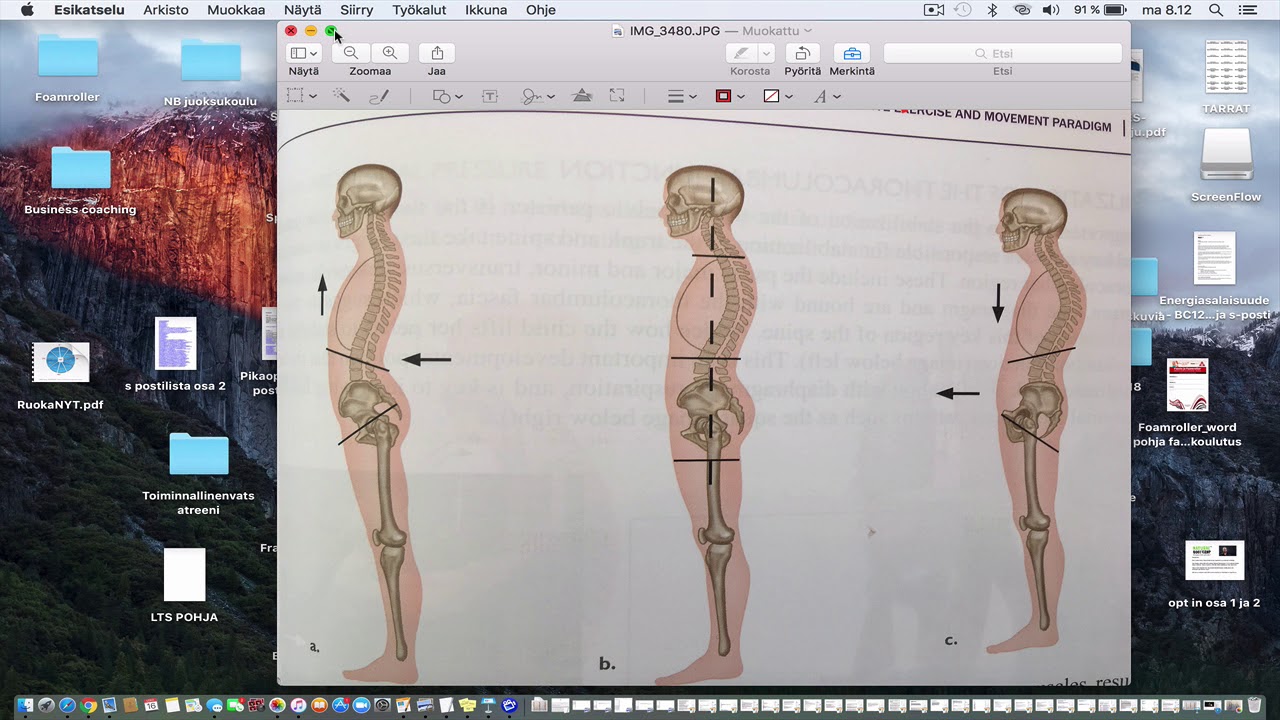Open the line thickness style dropdown
Screen dimensions: 1280x720
coord(681,96)
